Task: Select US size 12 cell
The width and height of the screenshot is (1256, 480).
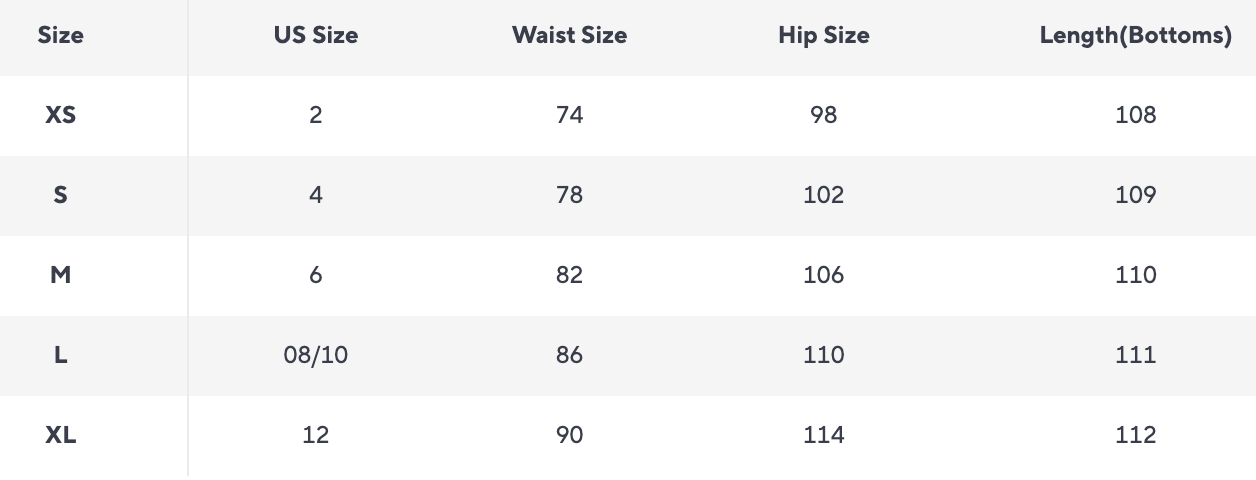Action: [316, 435]
